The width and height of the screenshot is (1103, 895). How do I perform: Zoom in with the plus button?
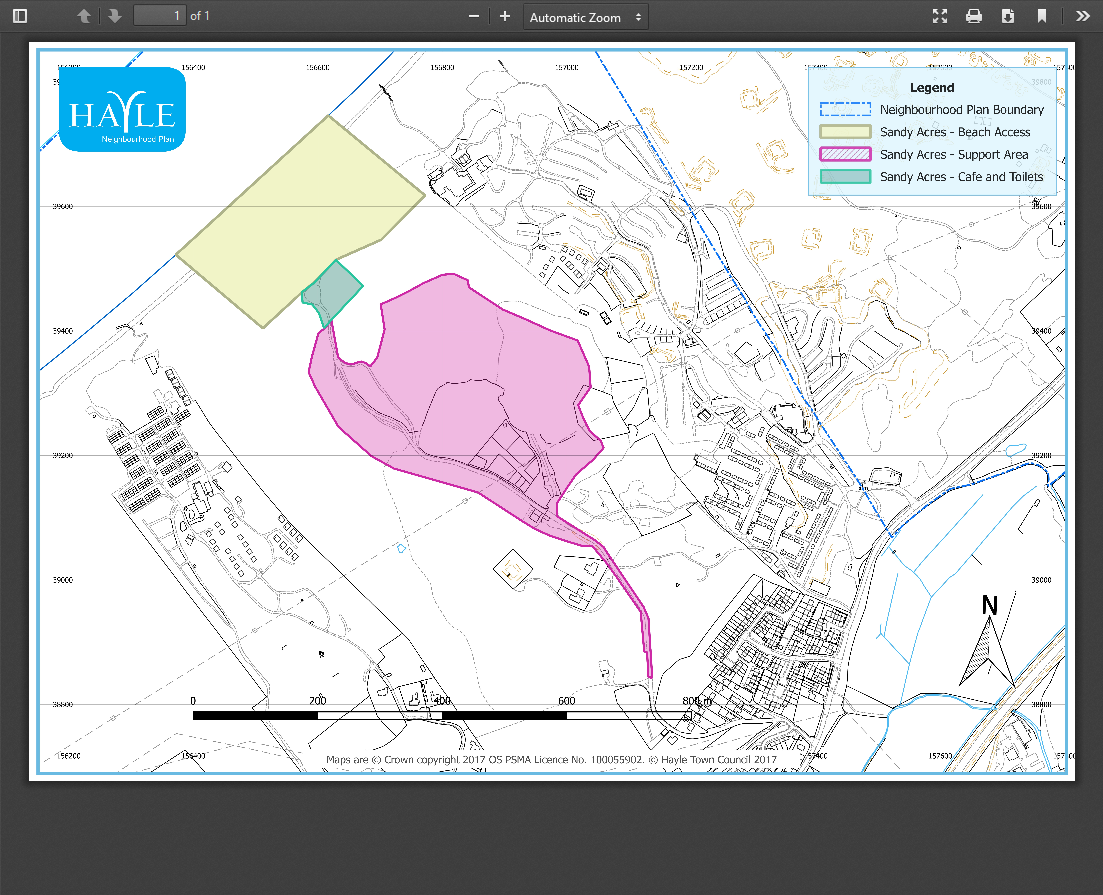click(x=505, y=16)
